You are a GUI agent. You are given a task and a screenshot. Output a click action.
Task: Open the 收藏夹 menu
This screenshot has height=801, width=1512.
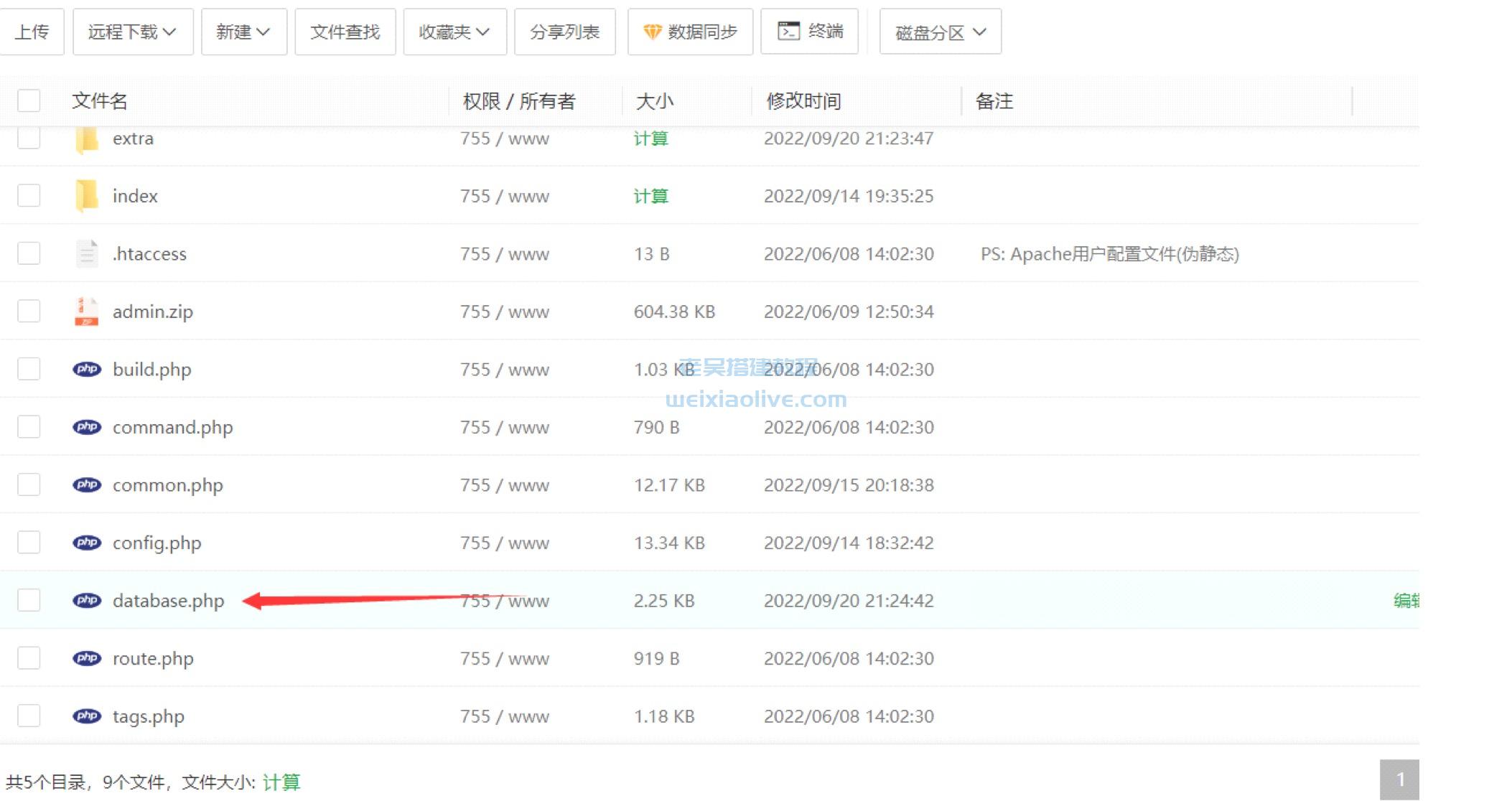(454, 31)
